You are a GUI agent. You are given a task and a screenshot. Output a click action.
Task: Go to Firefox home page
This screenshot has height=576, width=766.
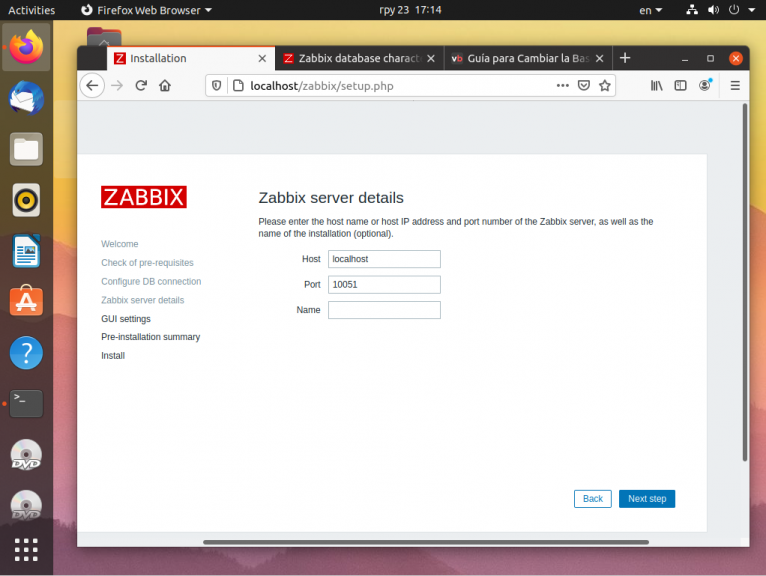click(x=165, y=86)
